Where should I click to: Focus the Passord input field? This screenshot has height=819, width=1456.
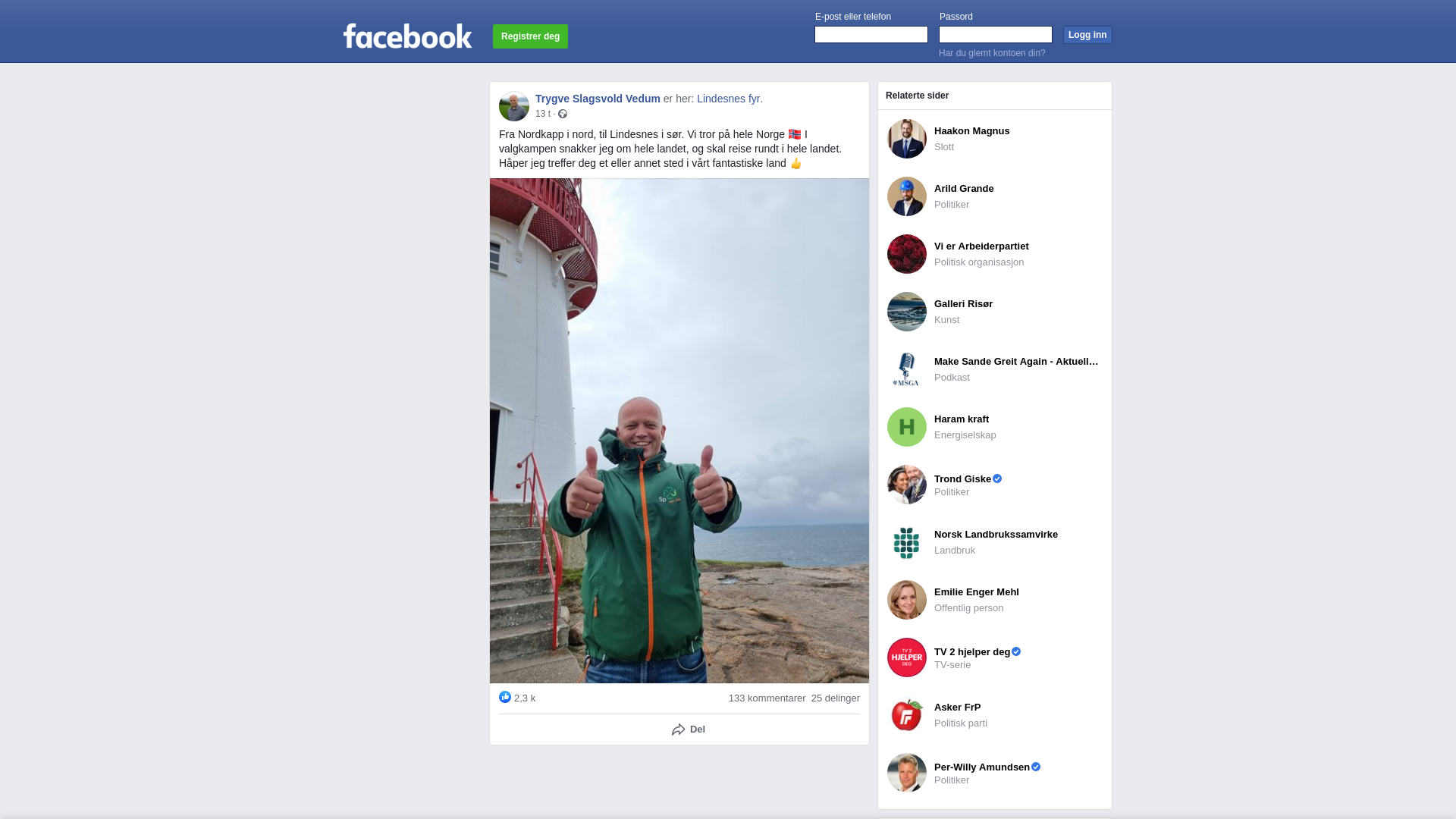click(996, 35)
